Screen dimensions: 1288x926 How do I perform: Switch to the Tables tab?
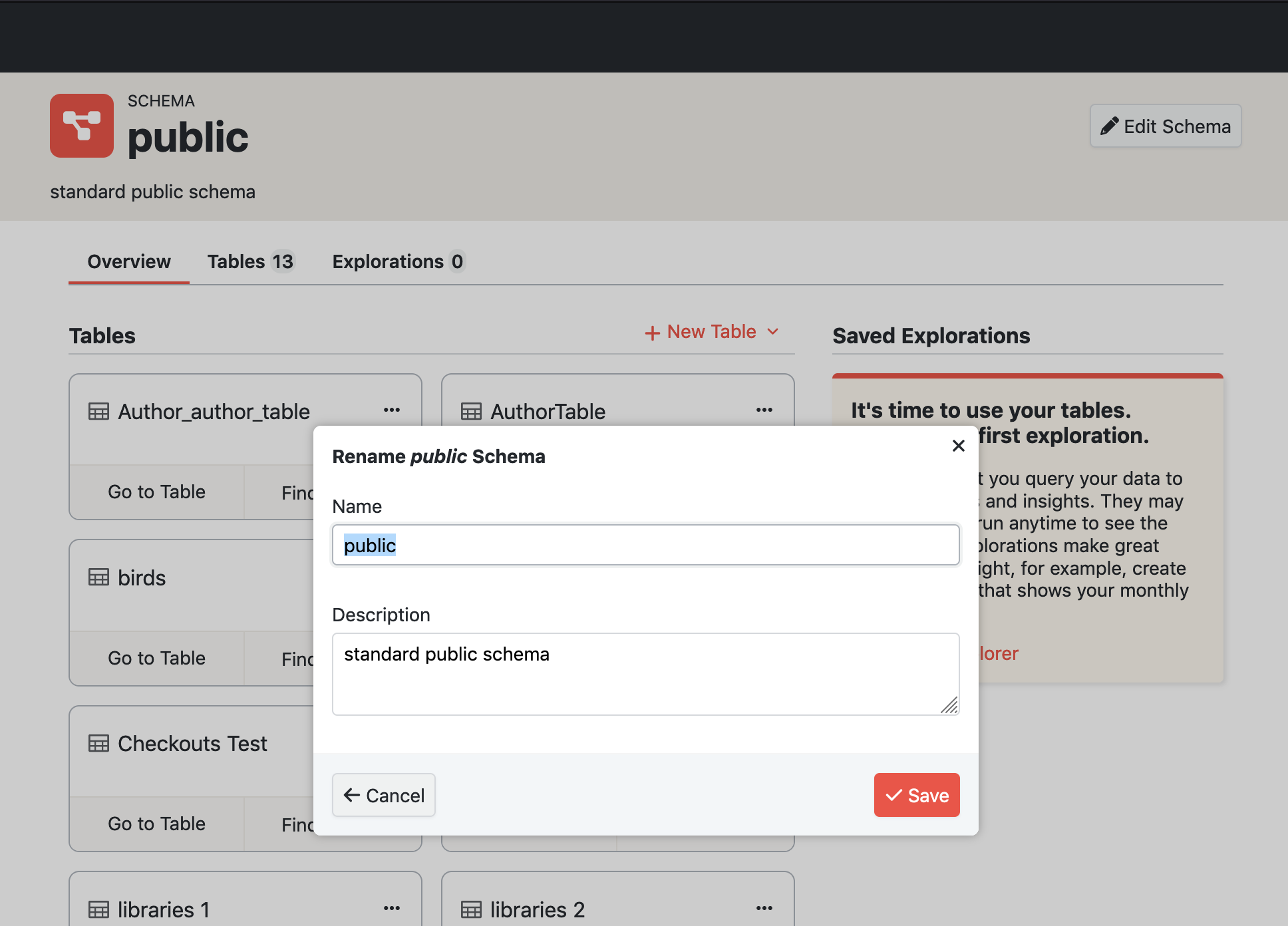pos(251,261)
